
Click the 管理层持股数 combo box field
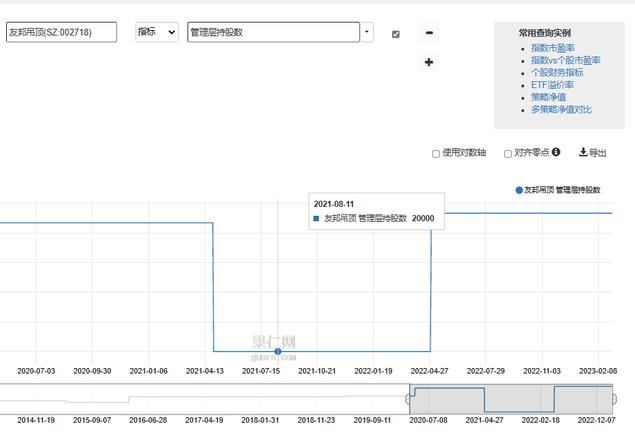coord(273,32)
